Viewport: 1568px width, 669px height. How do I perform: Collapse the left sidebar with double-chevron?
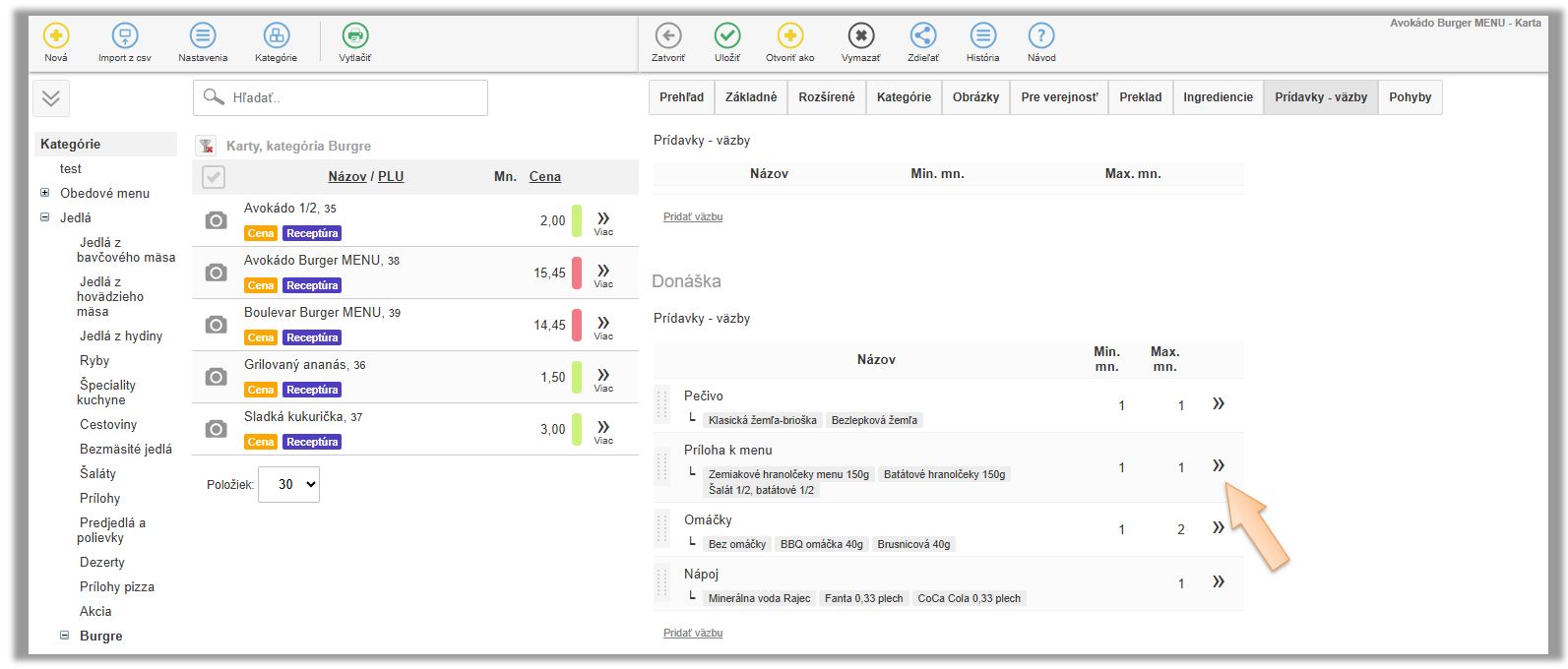click(51, 98)
